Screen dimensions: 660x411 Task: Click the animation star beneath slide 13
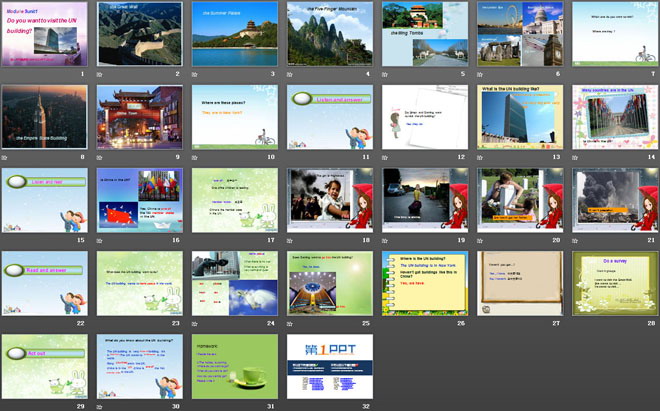click(x=481, y=157)
